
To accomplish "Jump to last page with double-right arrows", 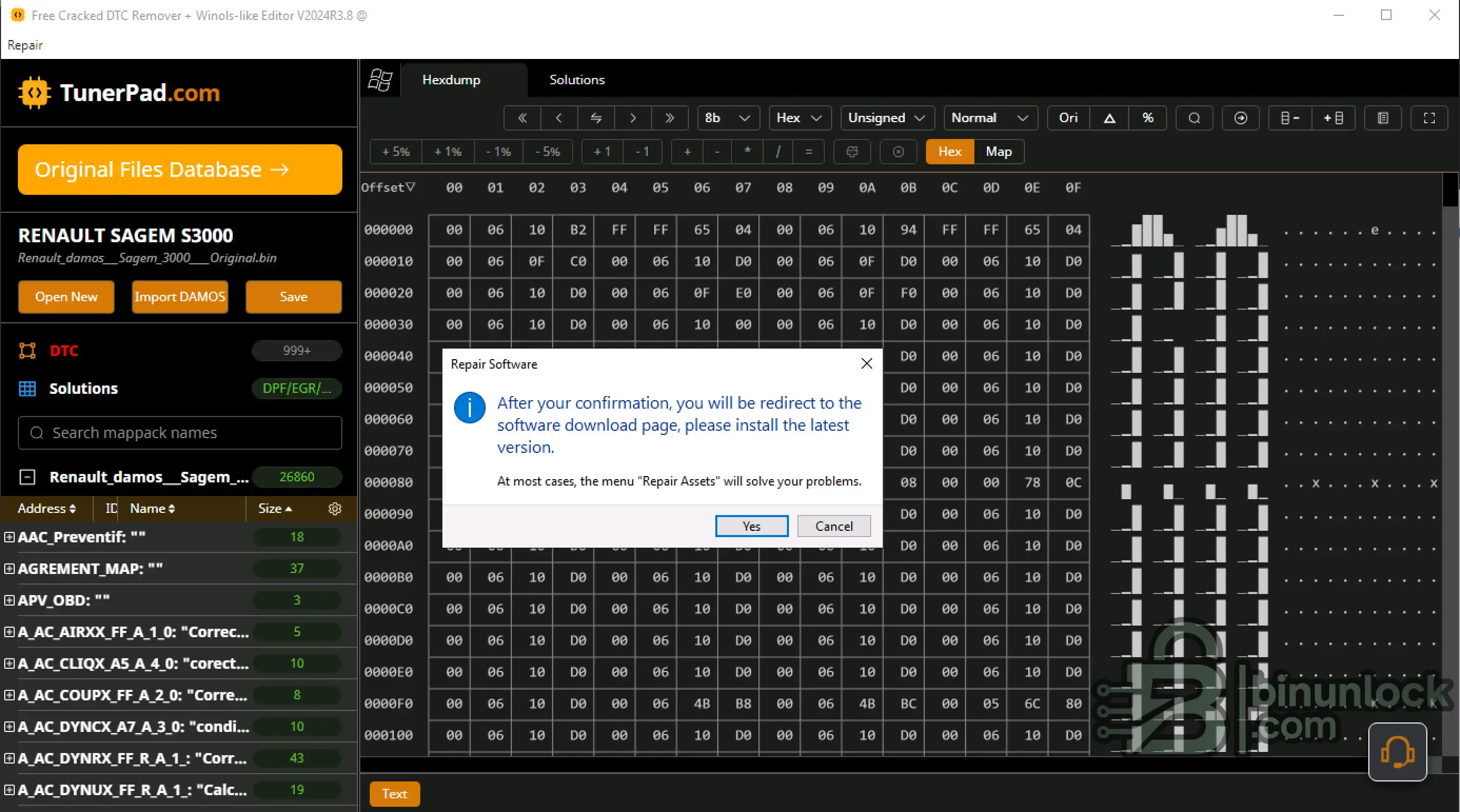I will pyautogui.click(x=669, y=118).
